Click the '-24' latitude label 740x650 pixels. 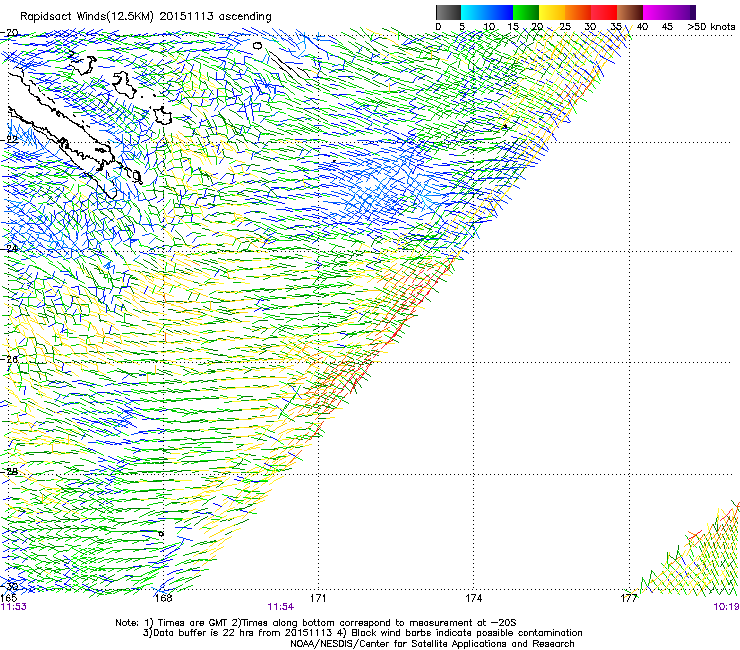pyautogui.click(x=9, y=249)
